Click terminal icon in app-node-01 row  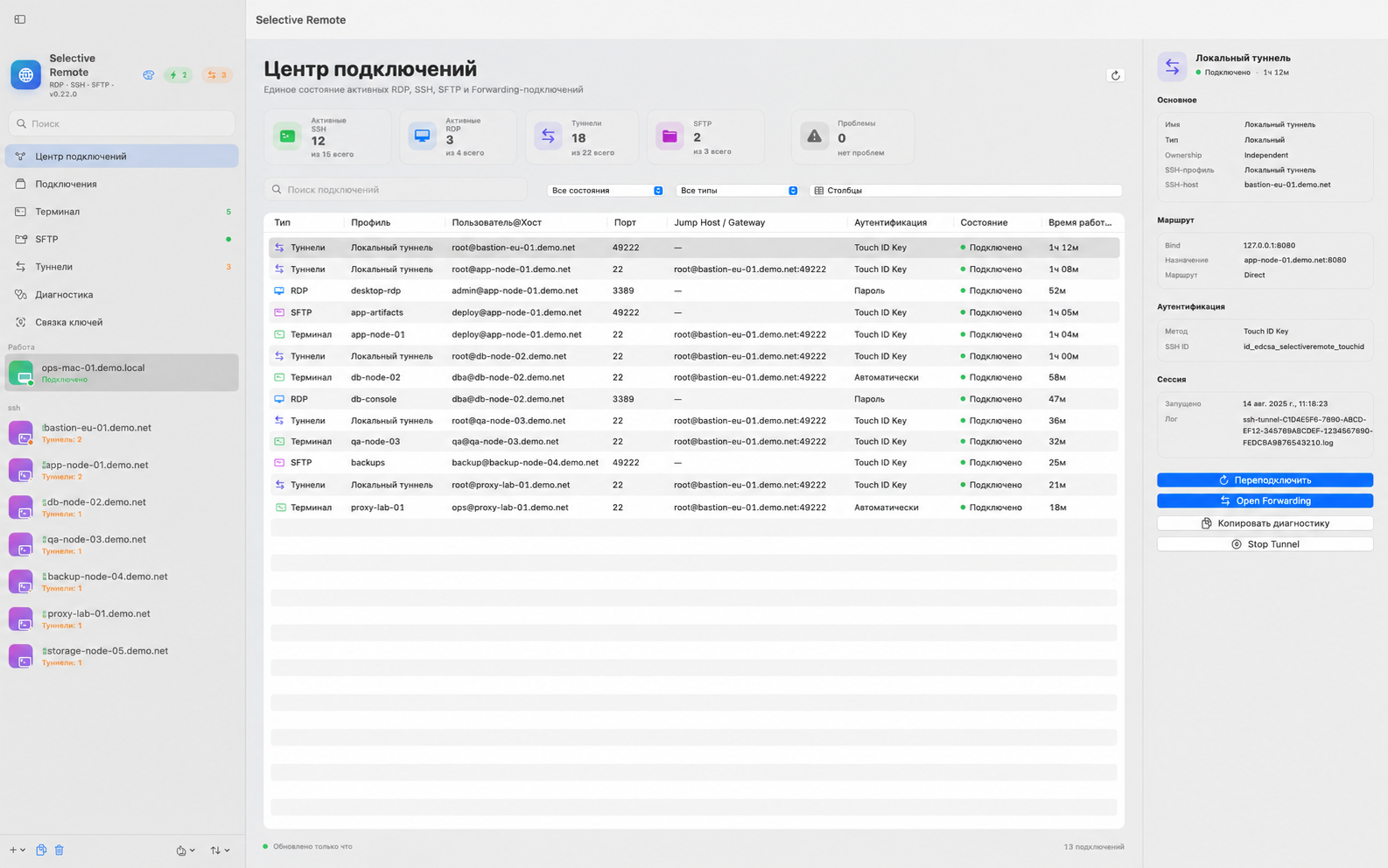tap(279, 334)
